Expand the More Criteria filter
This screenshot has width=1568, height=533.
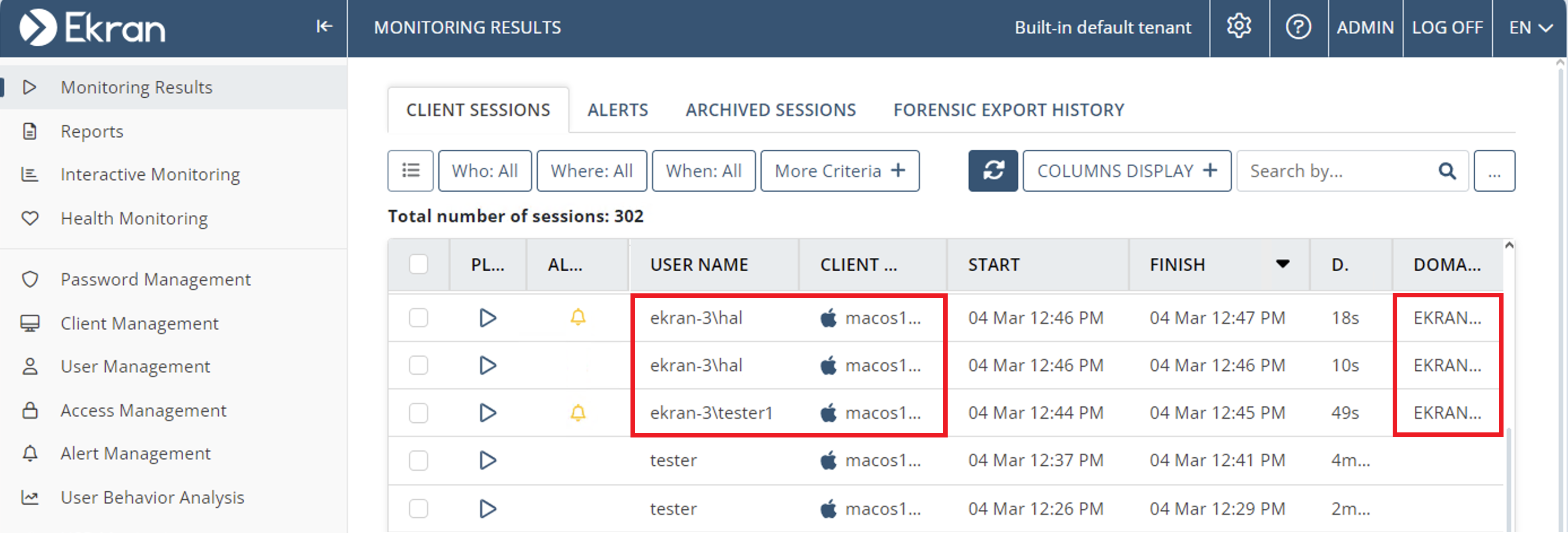839,171
